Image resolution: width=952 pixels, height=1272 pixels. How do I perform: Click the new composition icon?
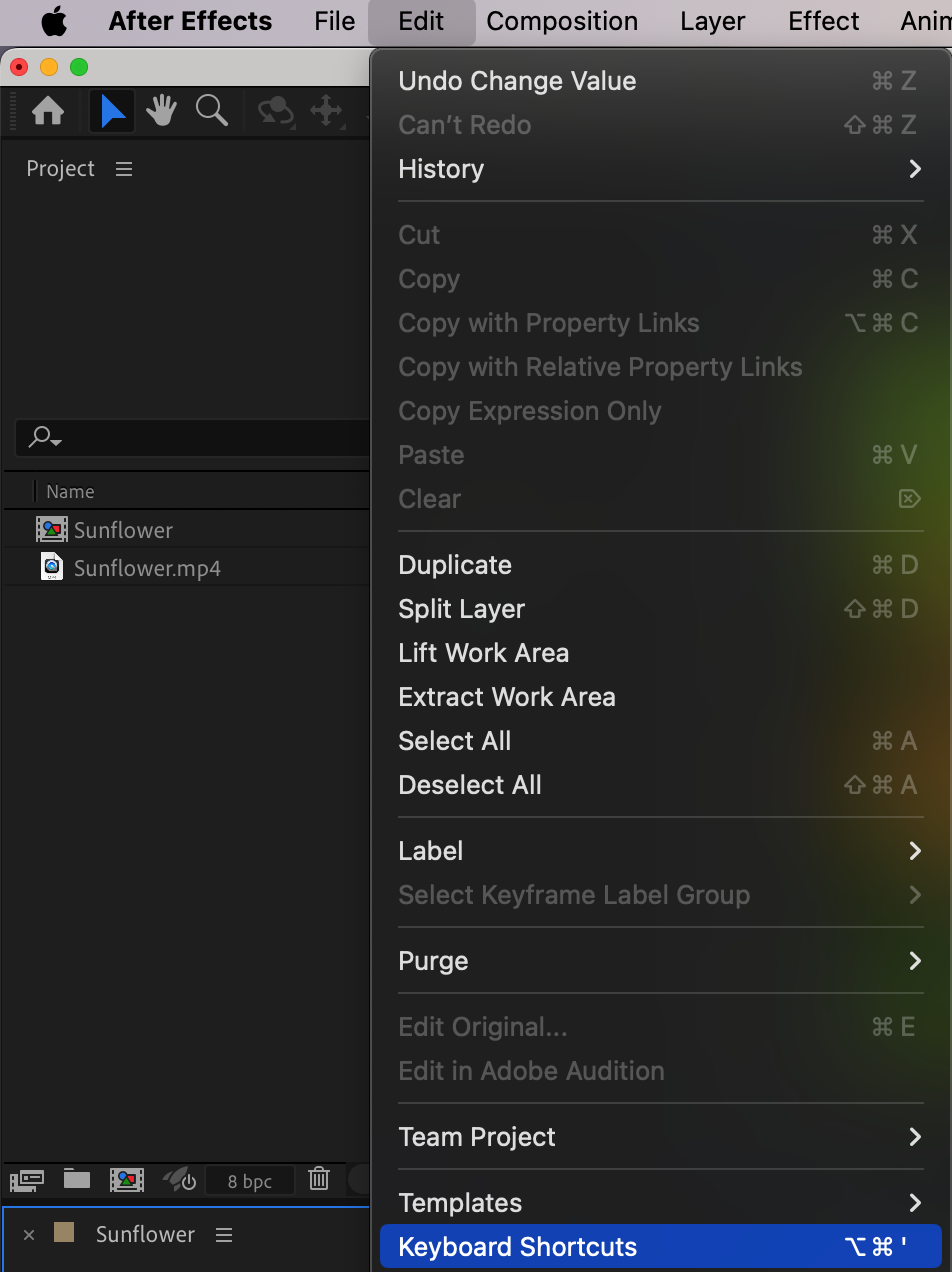tap(127, 1180)
